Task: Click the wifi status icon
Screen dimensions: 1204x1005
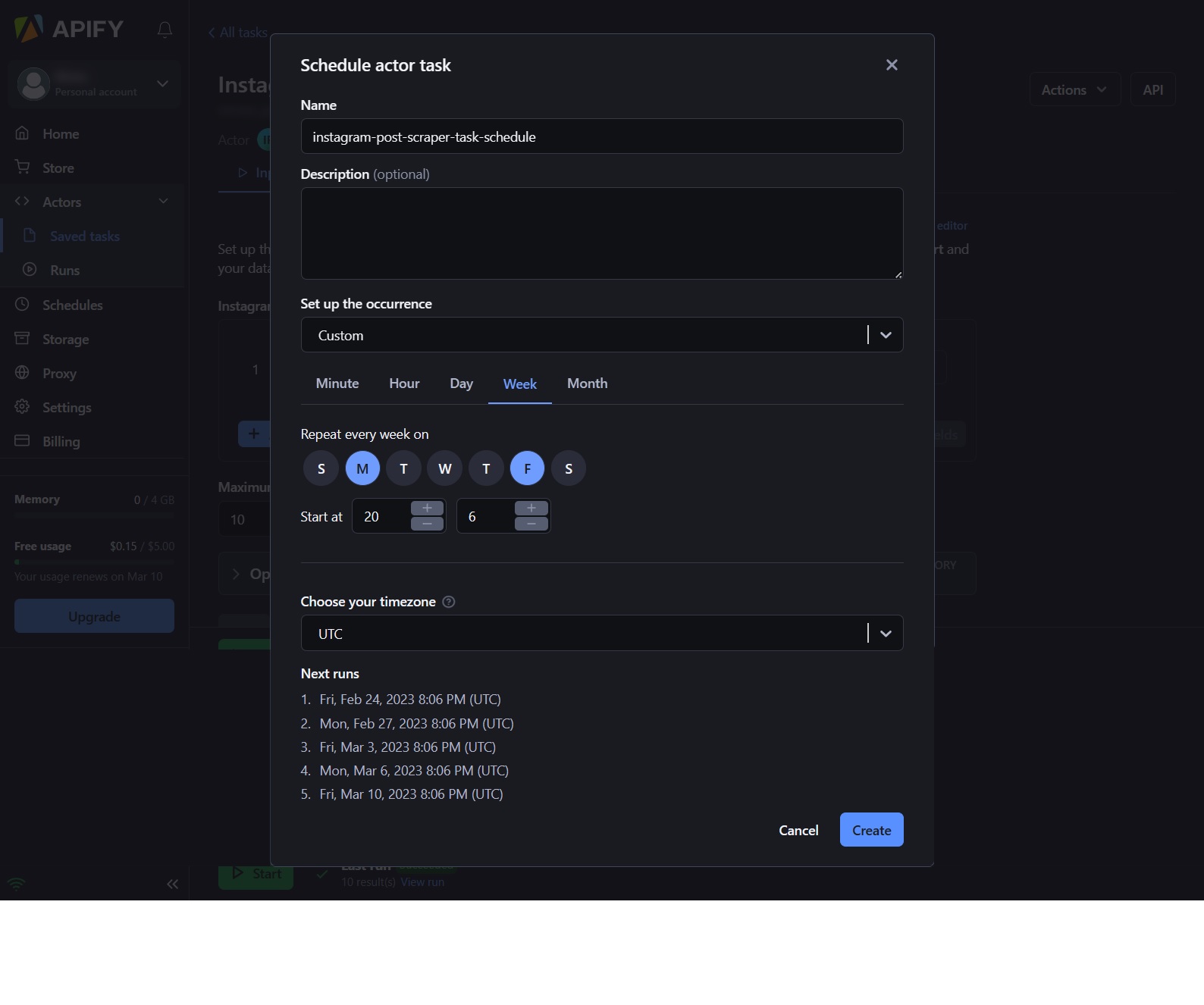Action: 16,884
